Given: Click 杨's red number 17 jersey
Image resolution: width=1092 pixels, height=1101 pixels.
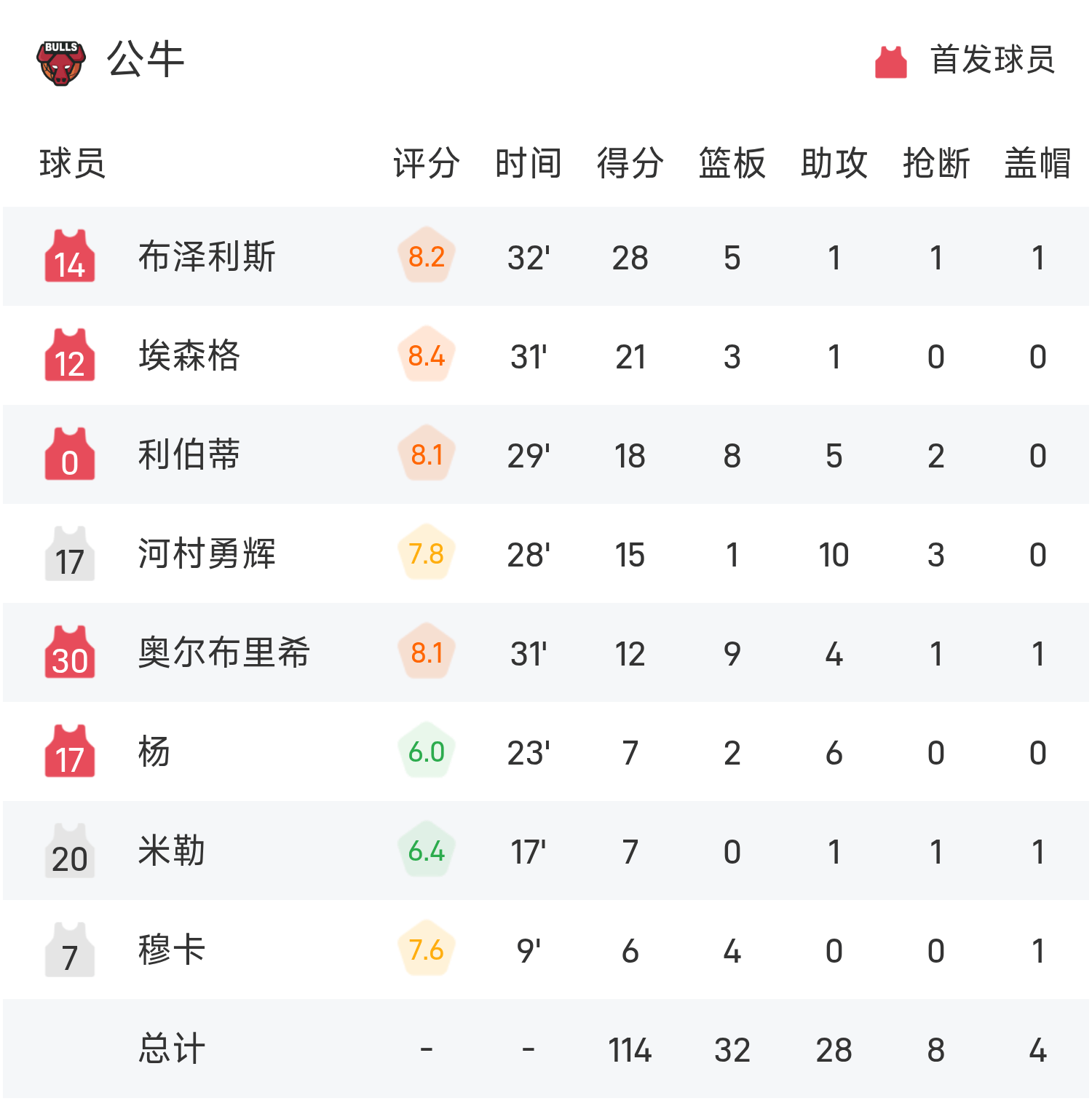Looking at the screenshot, I should coord(70,751).
